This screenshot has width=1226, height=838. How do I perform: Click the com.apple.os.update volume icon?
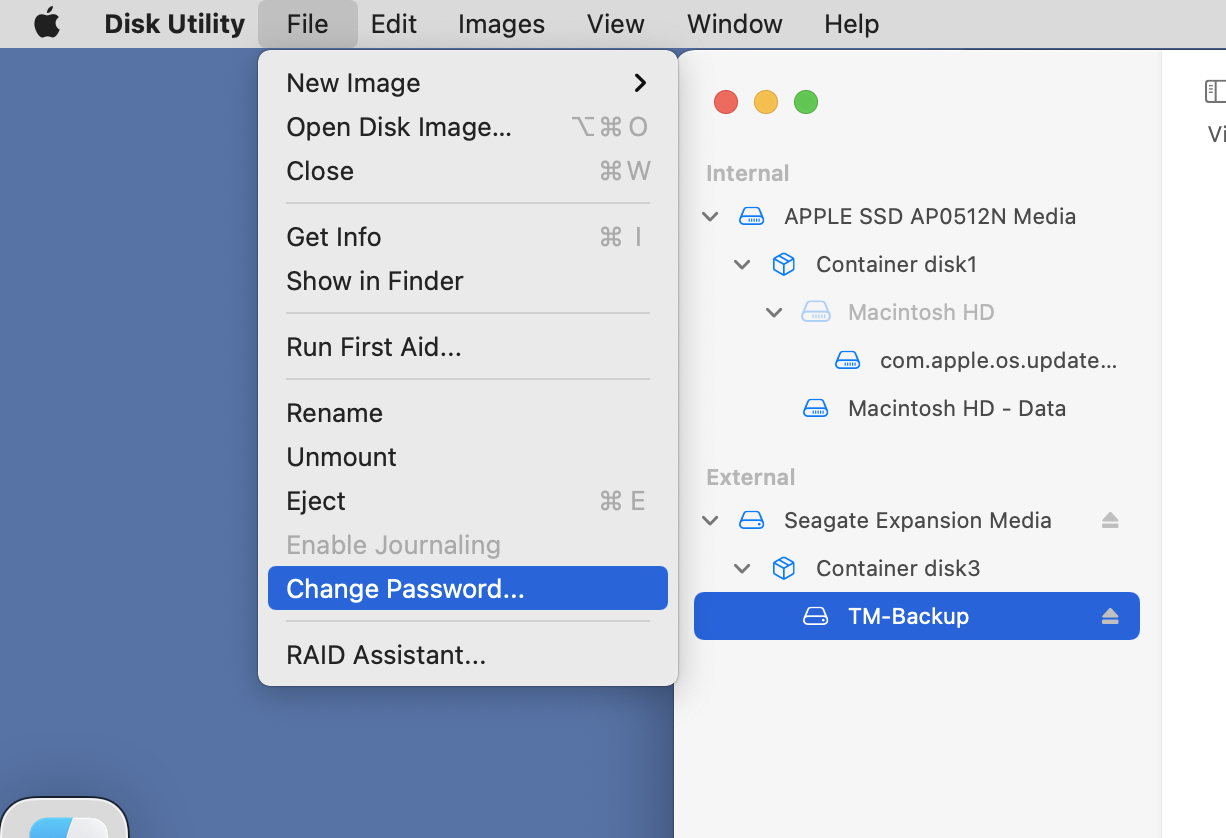848,360
